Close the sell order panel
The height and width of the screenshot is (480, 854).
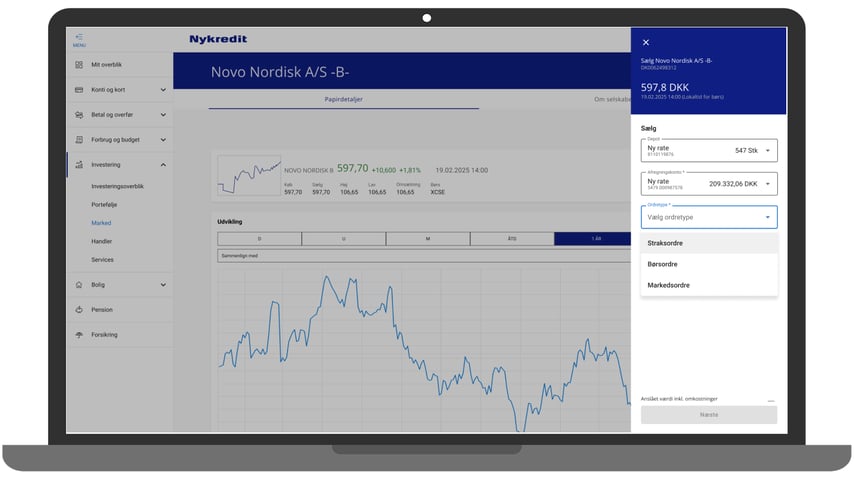pos(646,42)
